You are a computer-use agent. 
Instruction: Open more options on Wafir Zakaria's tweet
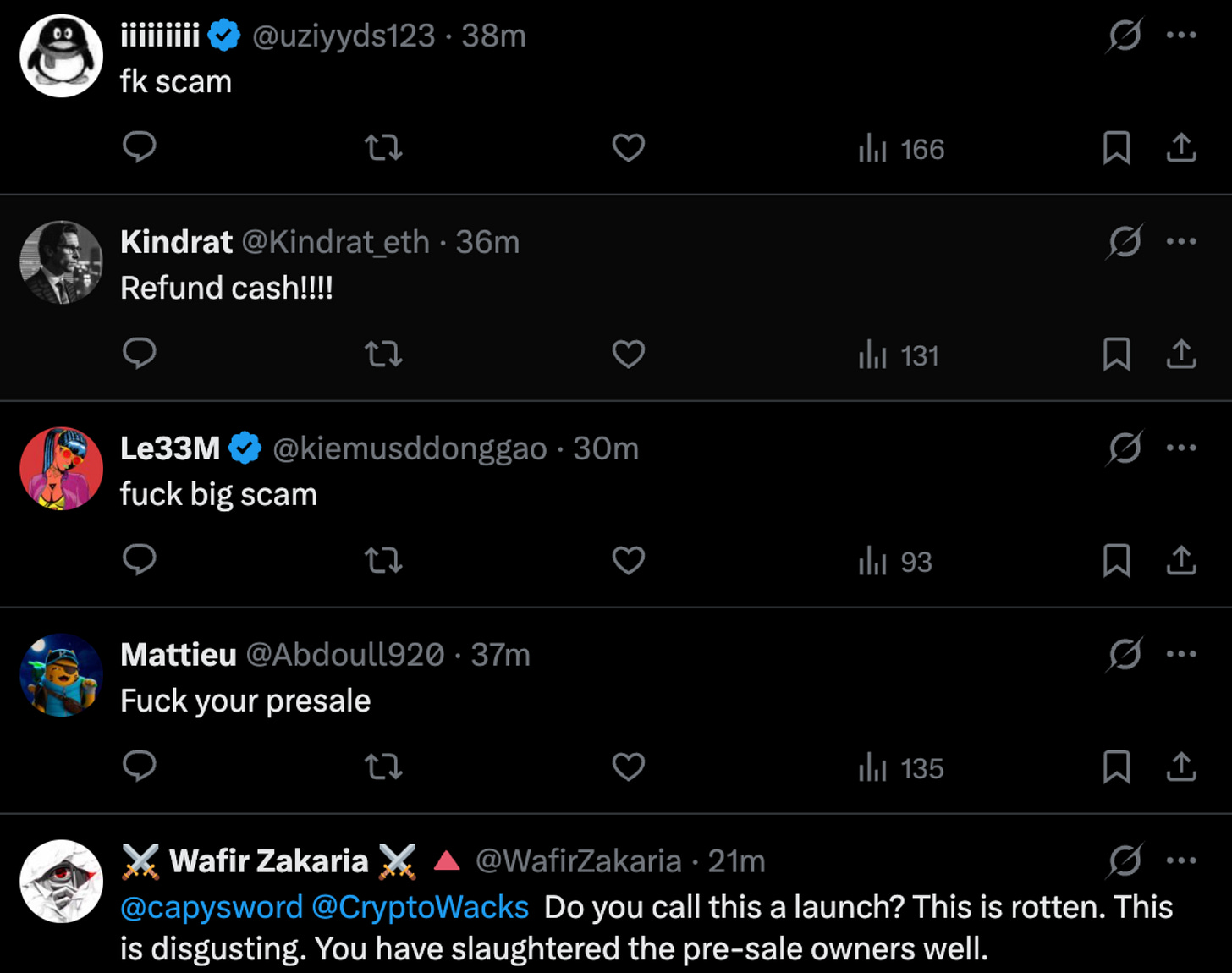coord(1181,860)
